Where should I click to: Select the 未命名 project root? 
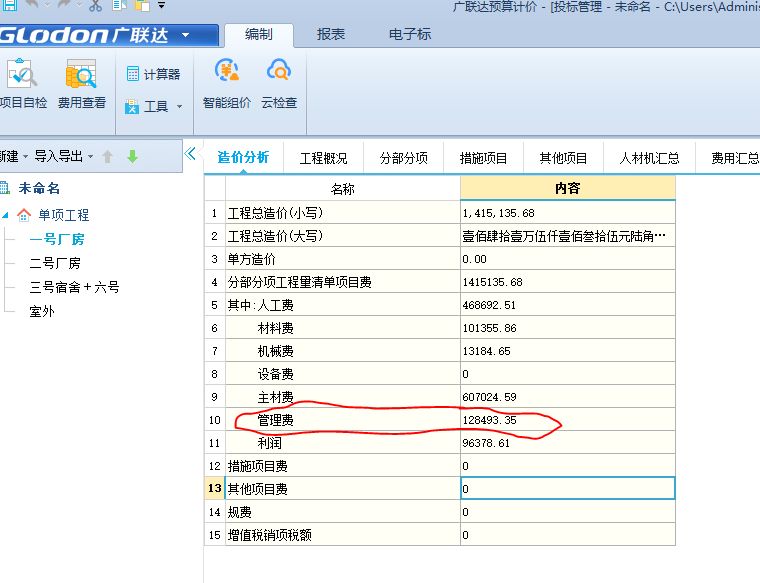39,188
